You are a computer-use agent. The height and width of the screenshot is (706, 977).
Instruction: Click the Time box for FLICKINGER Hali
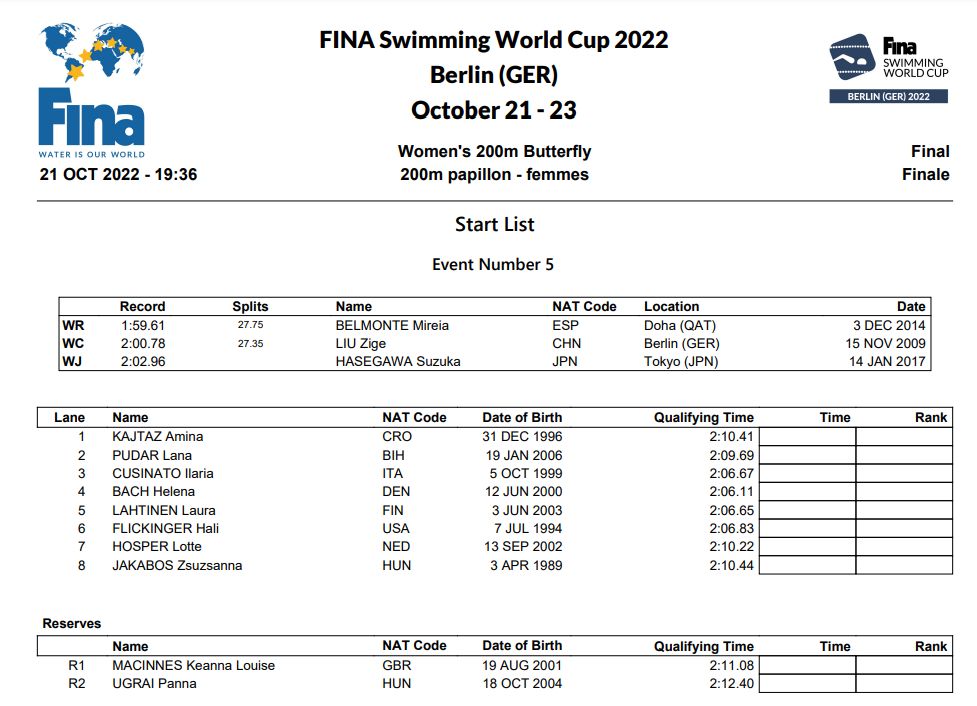click(809, 529)
